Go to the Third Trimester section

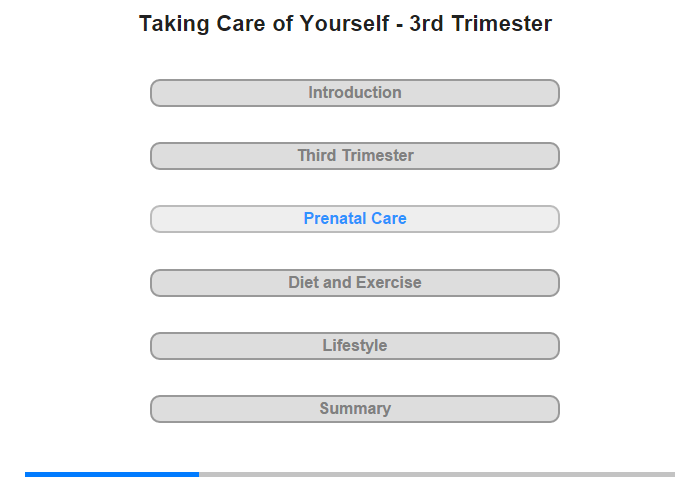pyautogui.click(x=354, y=156)
